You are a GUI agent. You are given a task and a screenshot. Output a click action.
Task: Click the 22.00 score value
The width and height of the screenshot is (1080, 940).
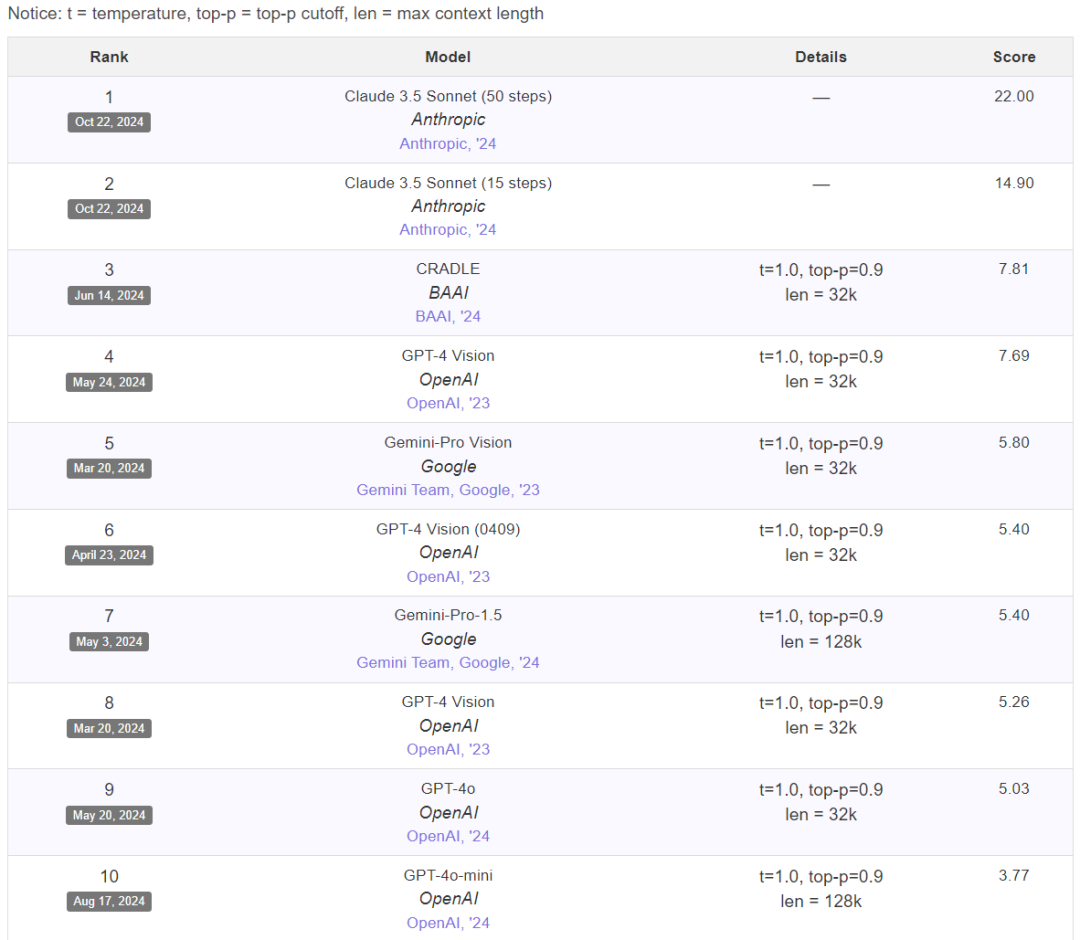tap(1014, 96)
